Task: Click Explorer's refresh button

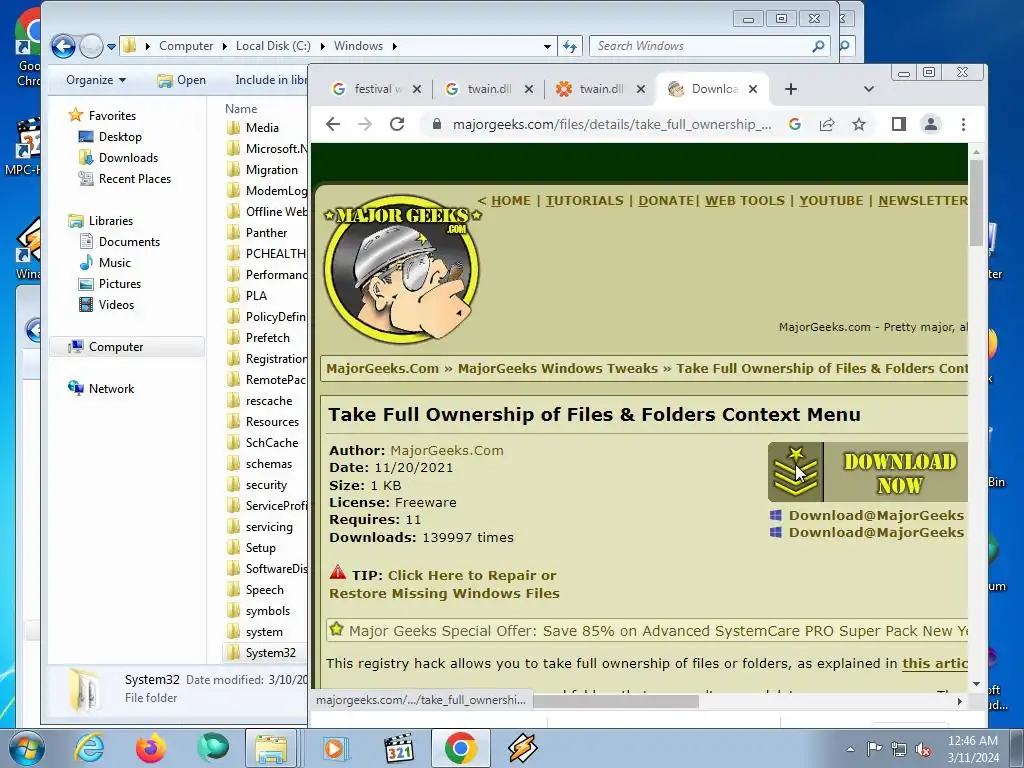Action: (x=569, y=46)
